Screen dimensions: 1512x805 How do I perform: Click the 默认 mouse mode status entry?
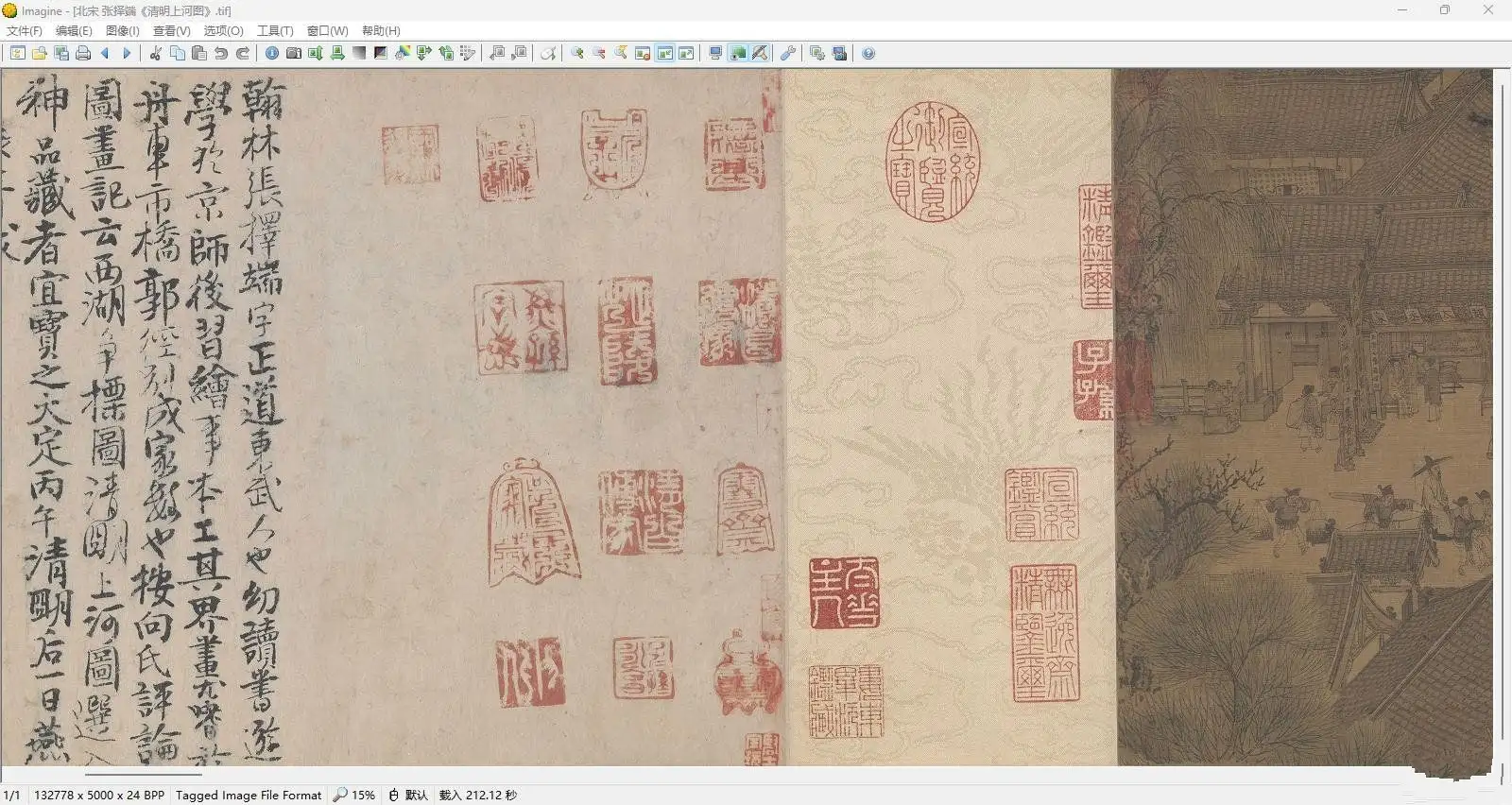pos(409,796)
